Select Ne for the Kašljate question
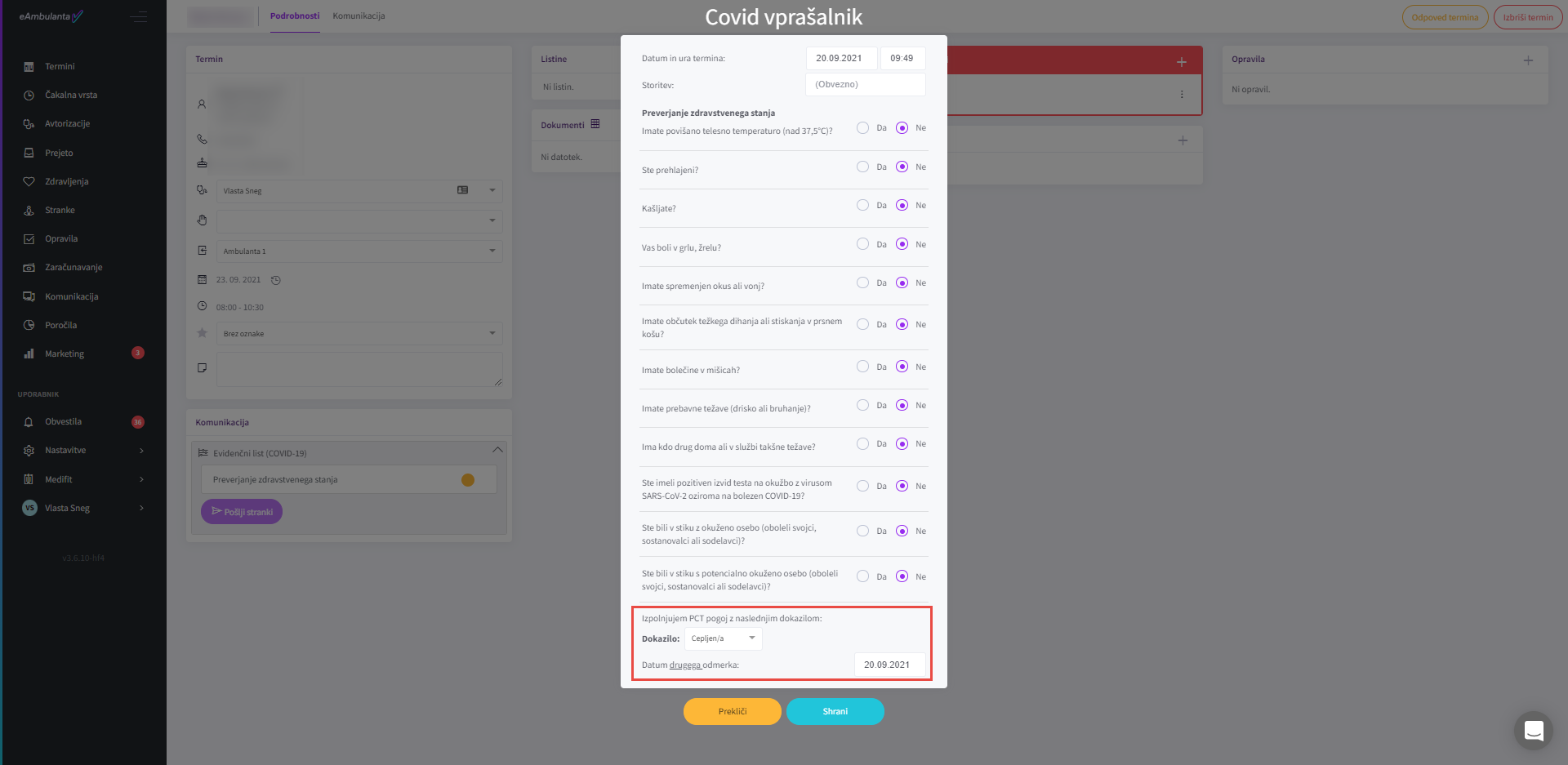The height and width of the screenshot is (765, 1568). (x=902, y=206)
